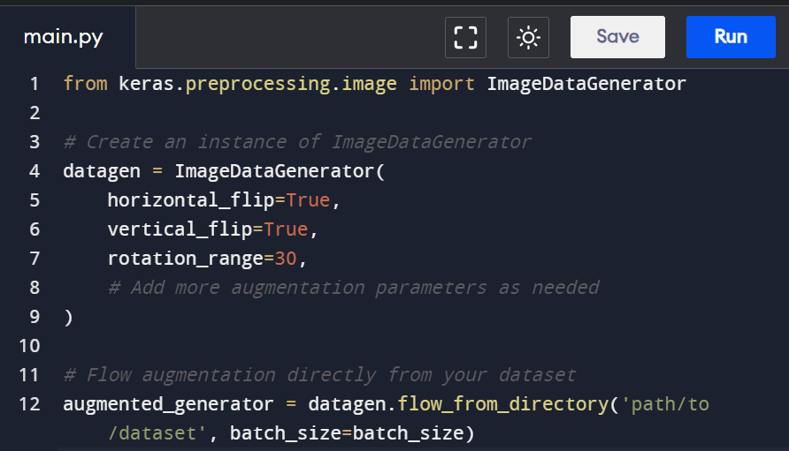Screen dimensions: 789x451
Task: Click the Save button
Action: point(617,37)
